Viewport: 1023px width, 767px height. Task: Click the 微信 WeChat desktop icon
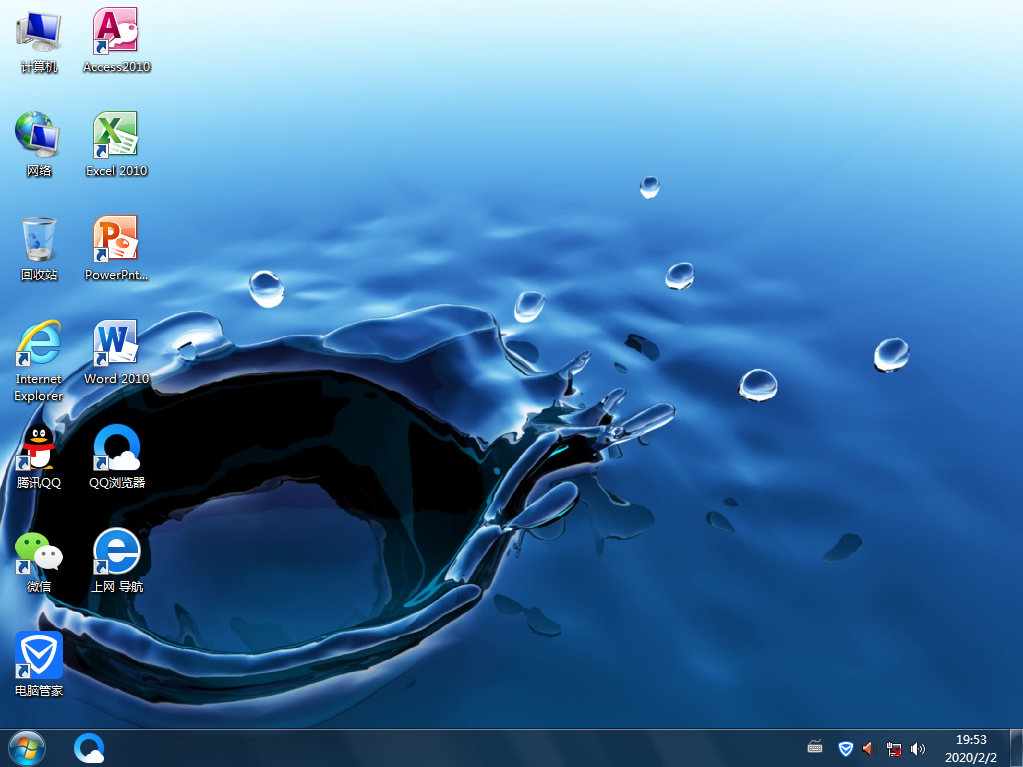coord(39,551)
